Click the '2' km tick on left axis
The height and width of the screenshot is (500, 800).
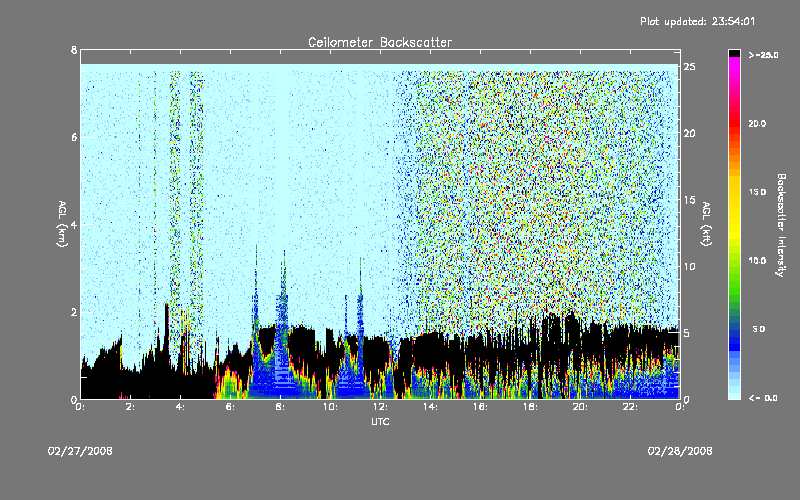[x=74, y=312]
